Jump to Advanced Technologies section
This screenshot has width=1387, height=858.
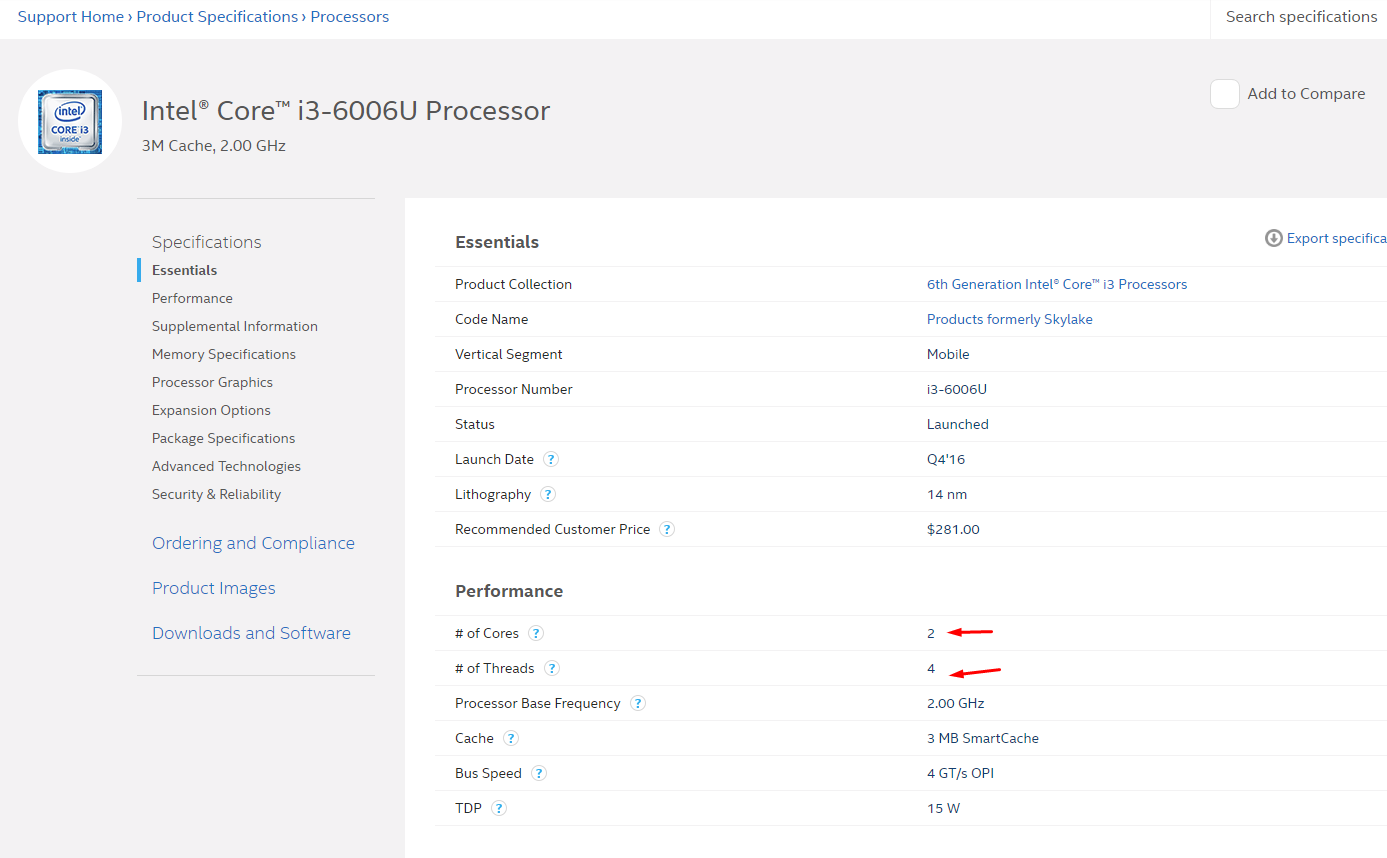[226, 466]
